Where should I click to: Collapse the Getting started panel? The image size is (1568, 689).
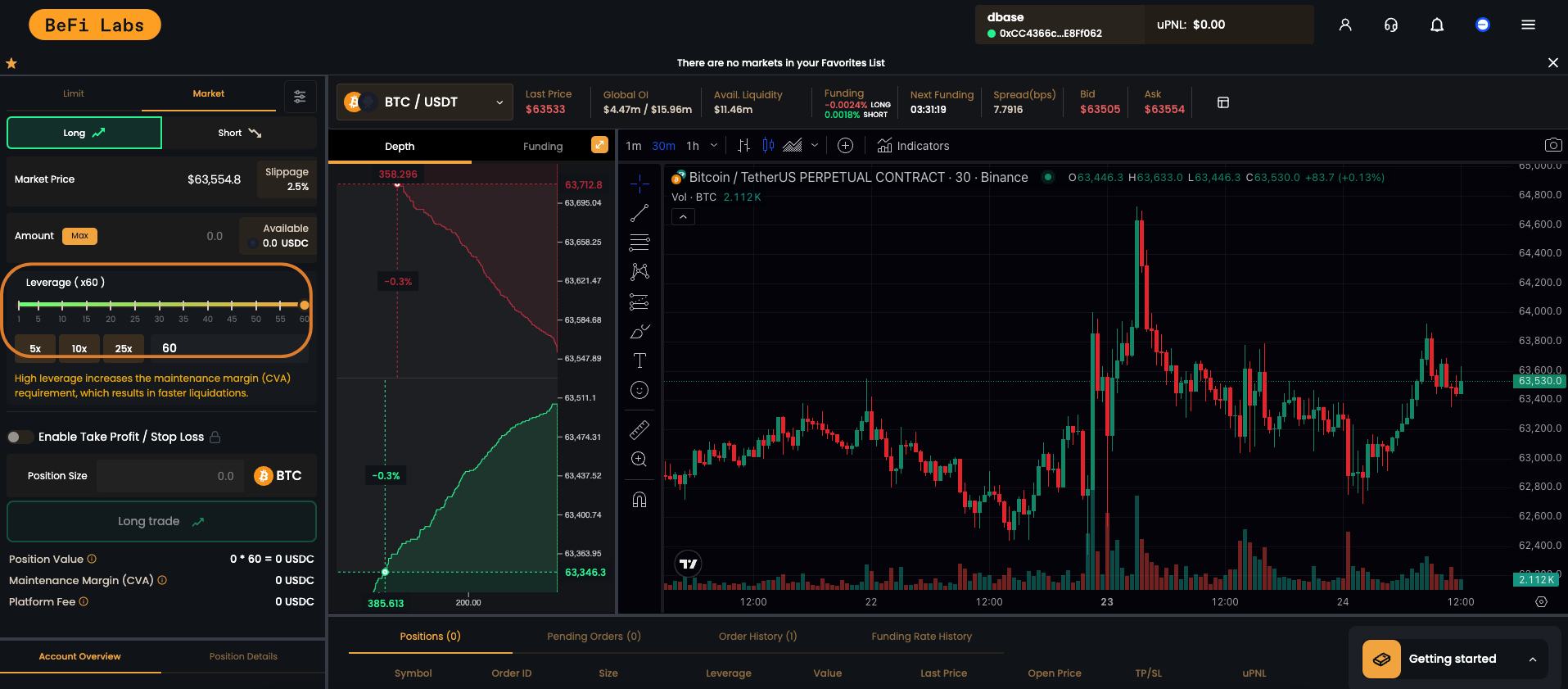tap(1532, 660)
